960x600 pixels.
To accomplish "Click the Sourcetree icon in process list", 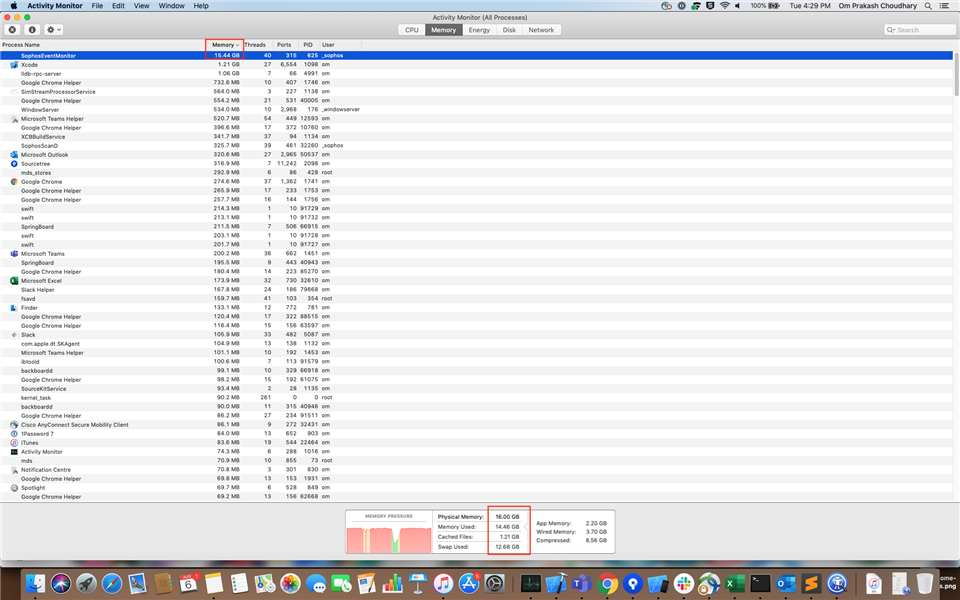I will [x=14, y=163].
